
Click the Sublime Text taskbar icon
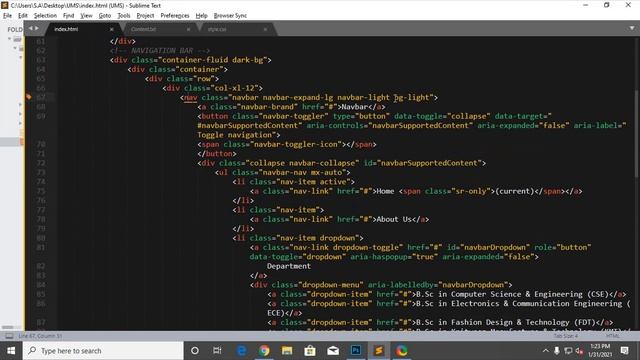point(379,351)
